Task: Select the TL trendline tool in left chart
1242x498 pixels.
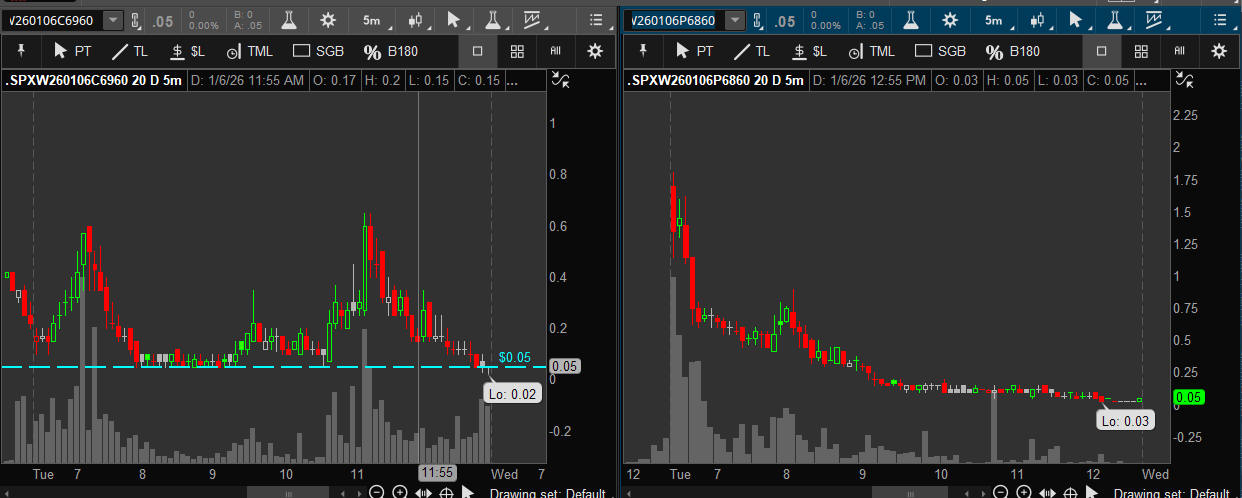Action: click(x=132, y=51)
